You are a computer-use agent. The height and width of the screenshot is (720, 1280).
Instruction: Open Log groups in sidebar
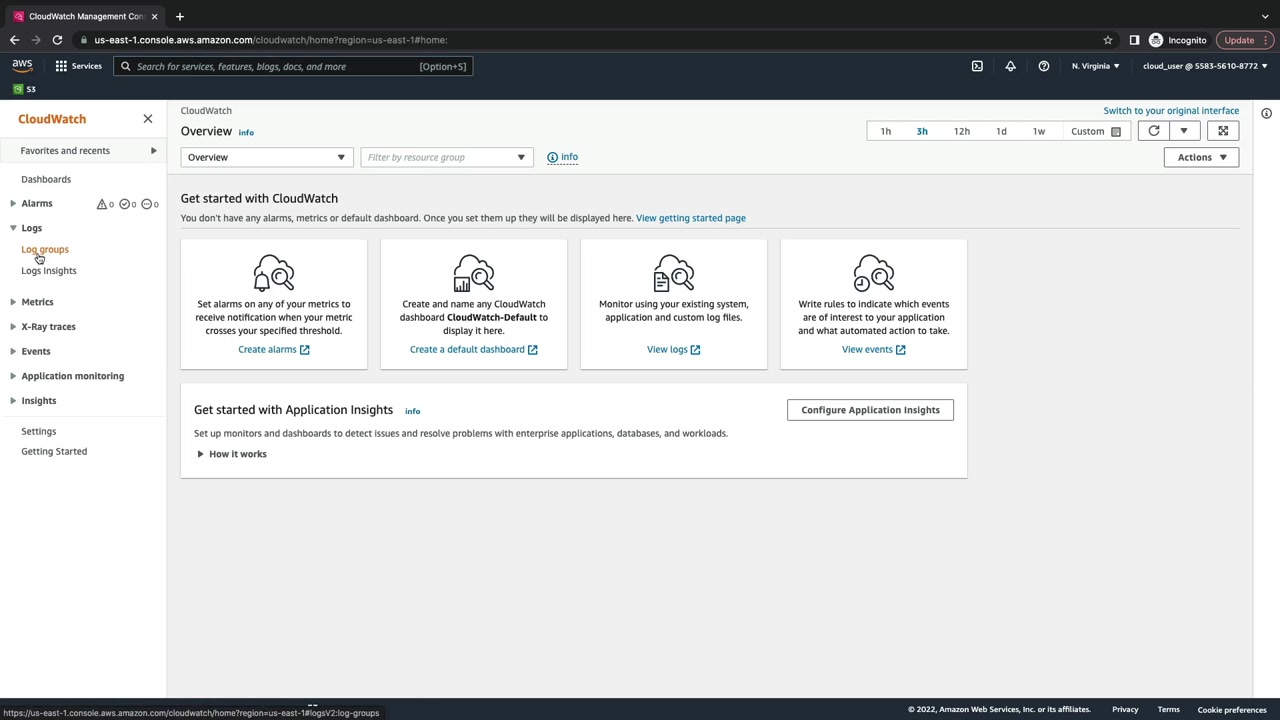pyautogui.click(x=45, y=249)
